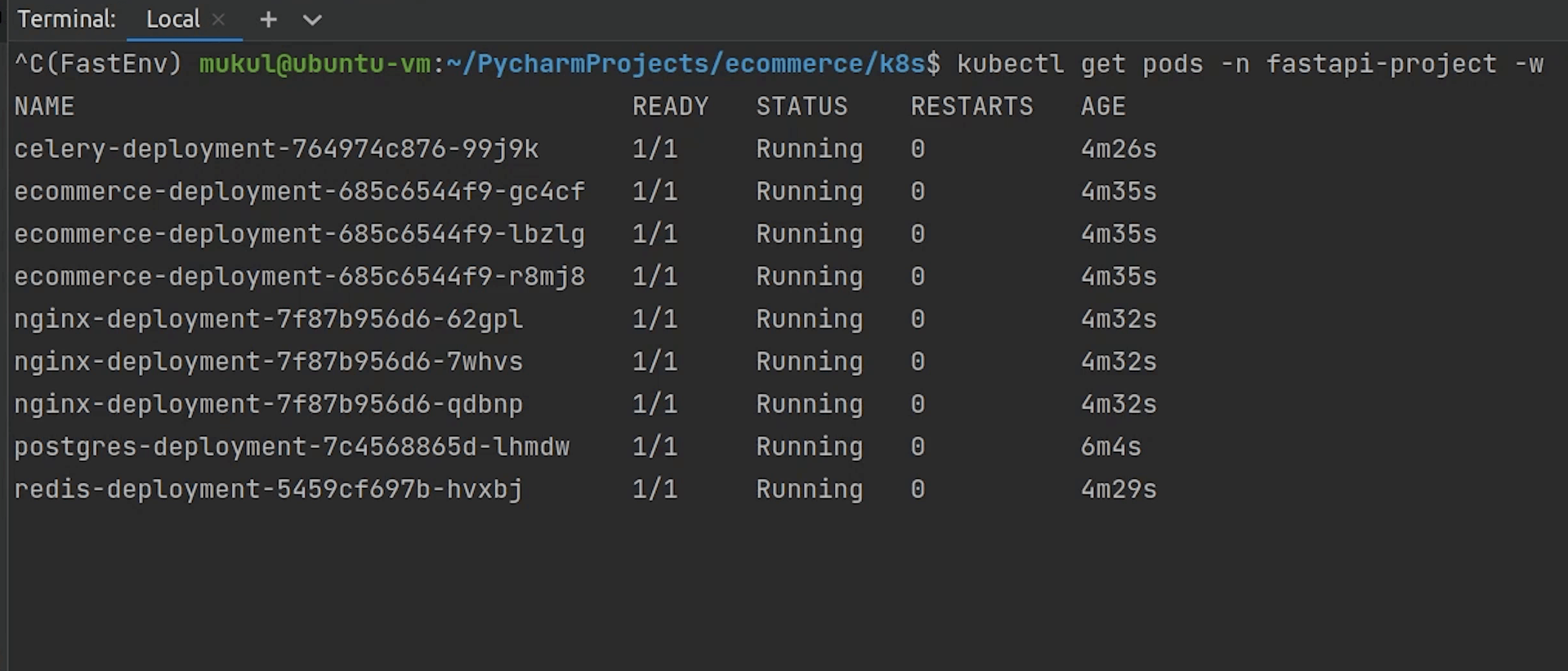The width and height of the screenshot is (1568, 671).
Task: Click the Running status of redis pod
Action: [x=809, y=489]
